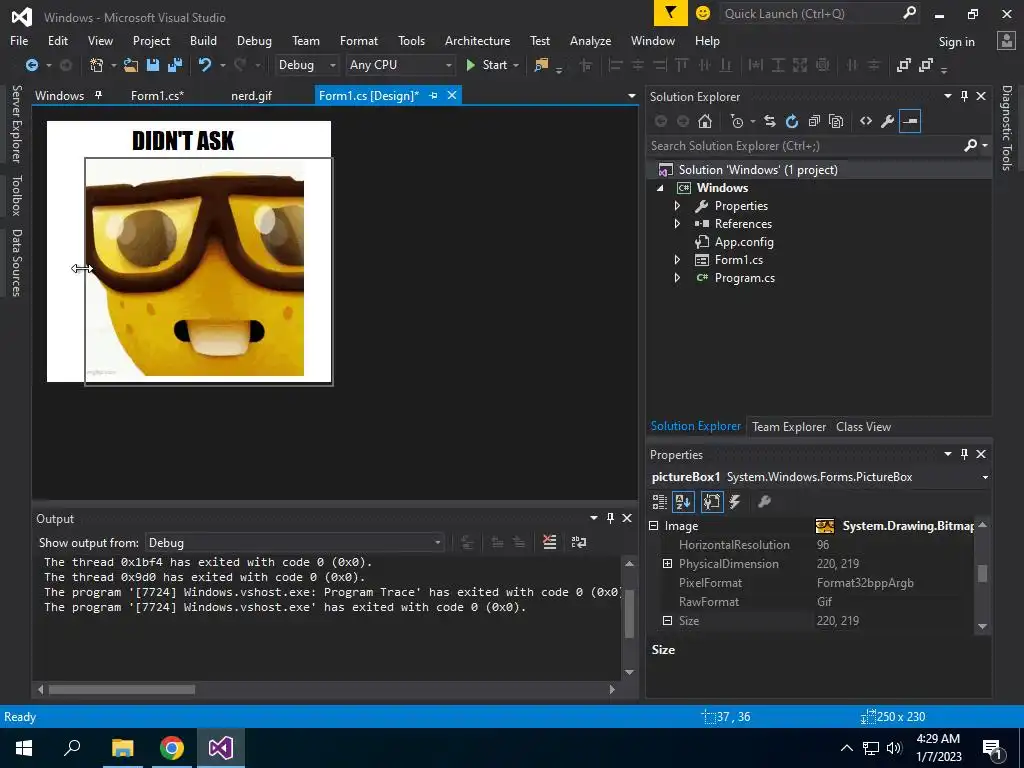Viewport: 1024px width, 768px height.
Task: Open the pictureBox1 object selector dropdown
Action: click(985, 477)
